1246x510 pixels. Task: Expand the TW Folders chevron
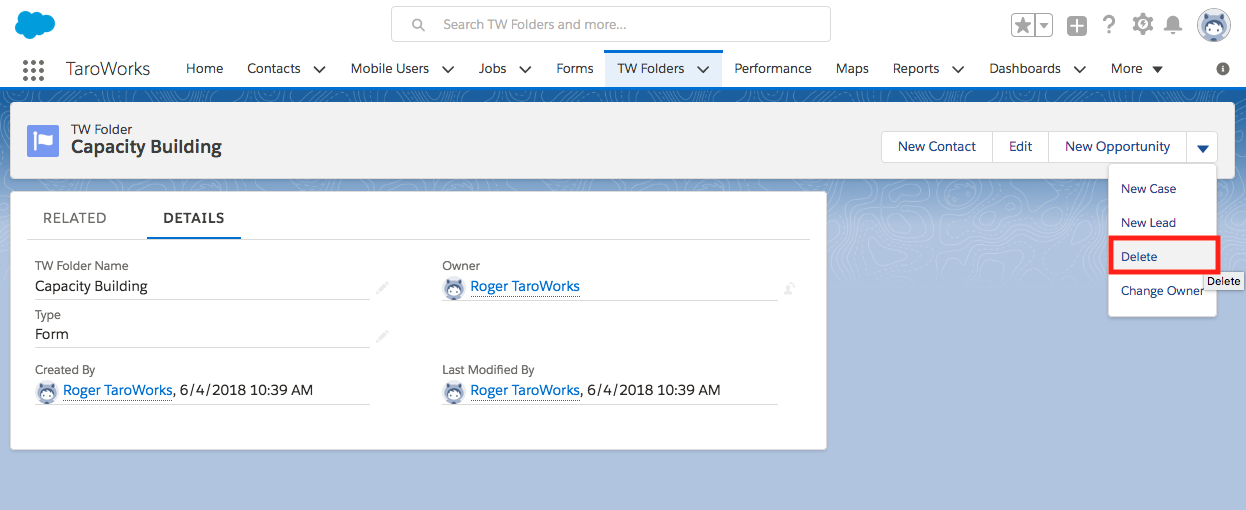pos(703,69)
